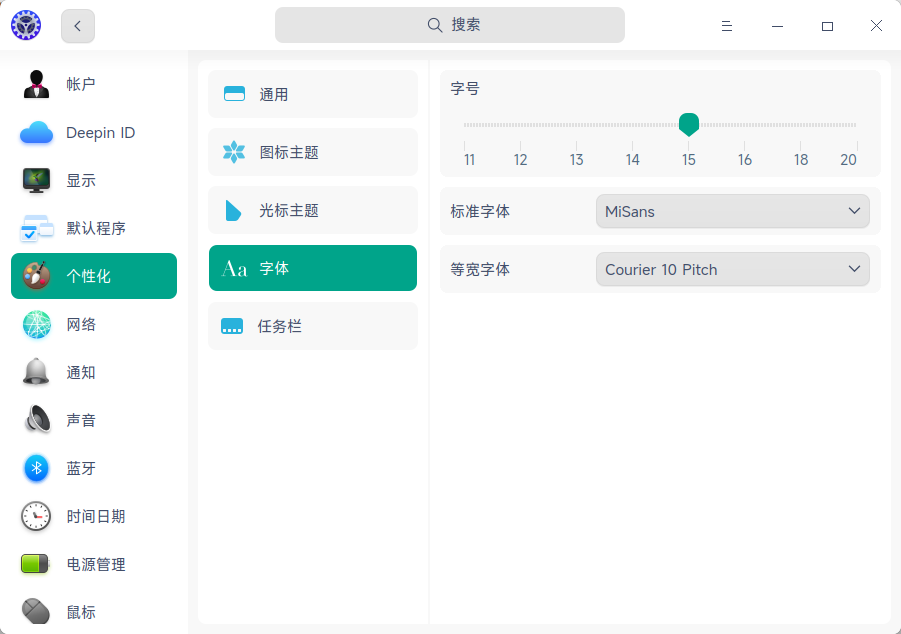
Task: Open the 显示 (Display) settings icon
Action: point(36,180)
